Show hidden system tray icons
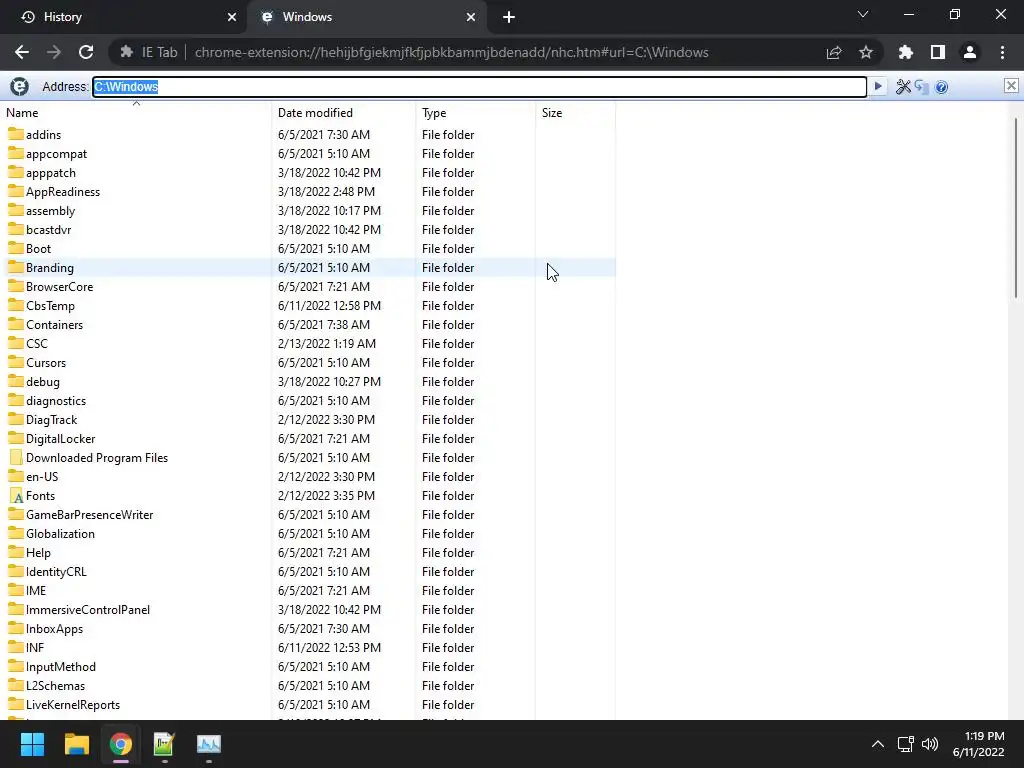 pos(878,744)
